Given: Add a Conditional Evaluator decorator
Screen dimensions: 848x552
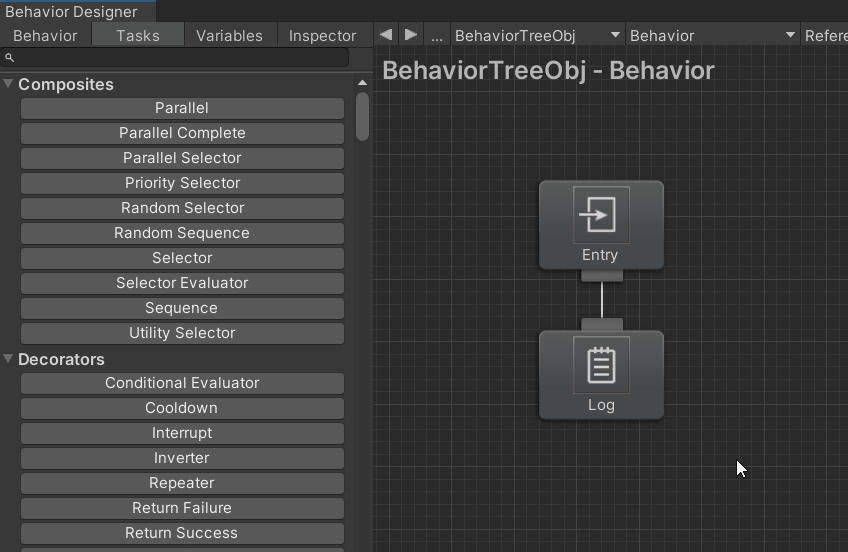Looking at the screenshot, I should point(182,383).
